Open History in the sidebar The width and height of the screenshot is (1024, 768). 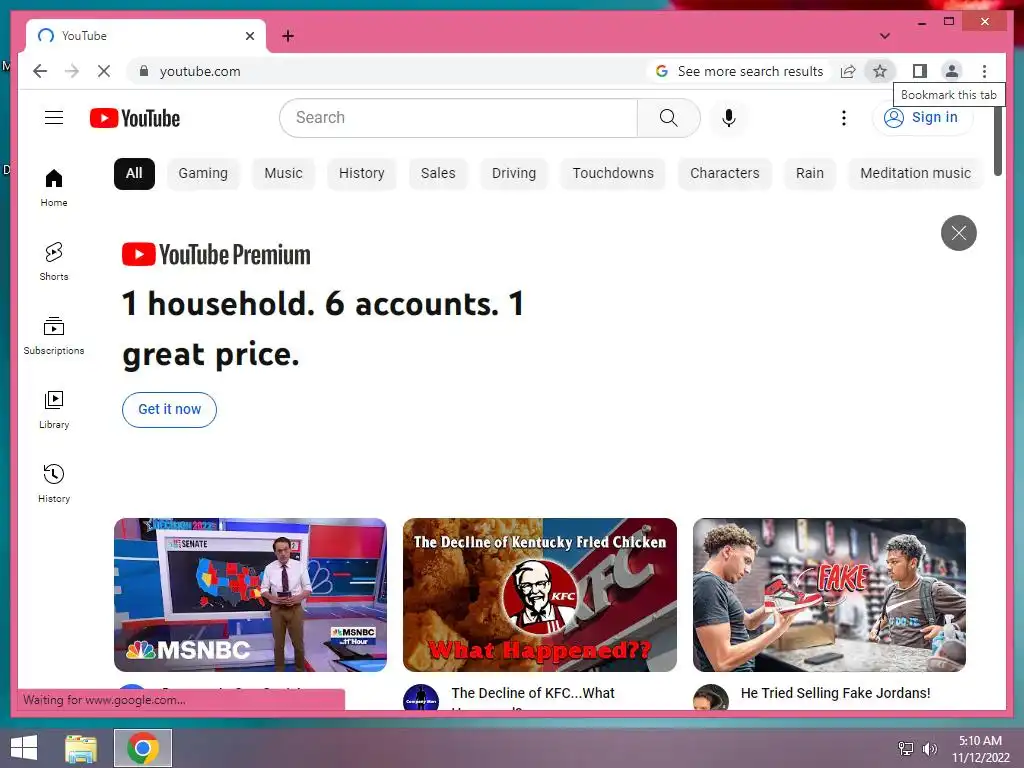54,483
